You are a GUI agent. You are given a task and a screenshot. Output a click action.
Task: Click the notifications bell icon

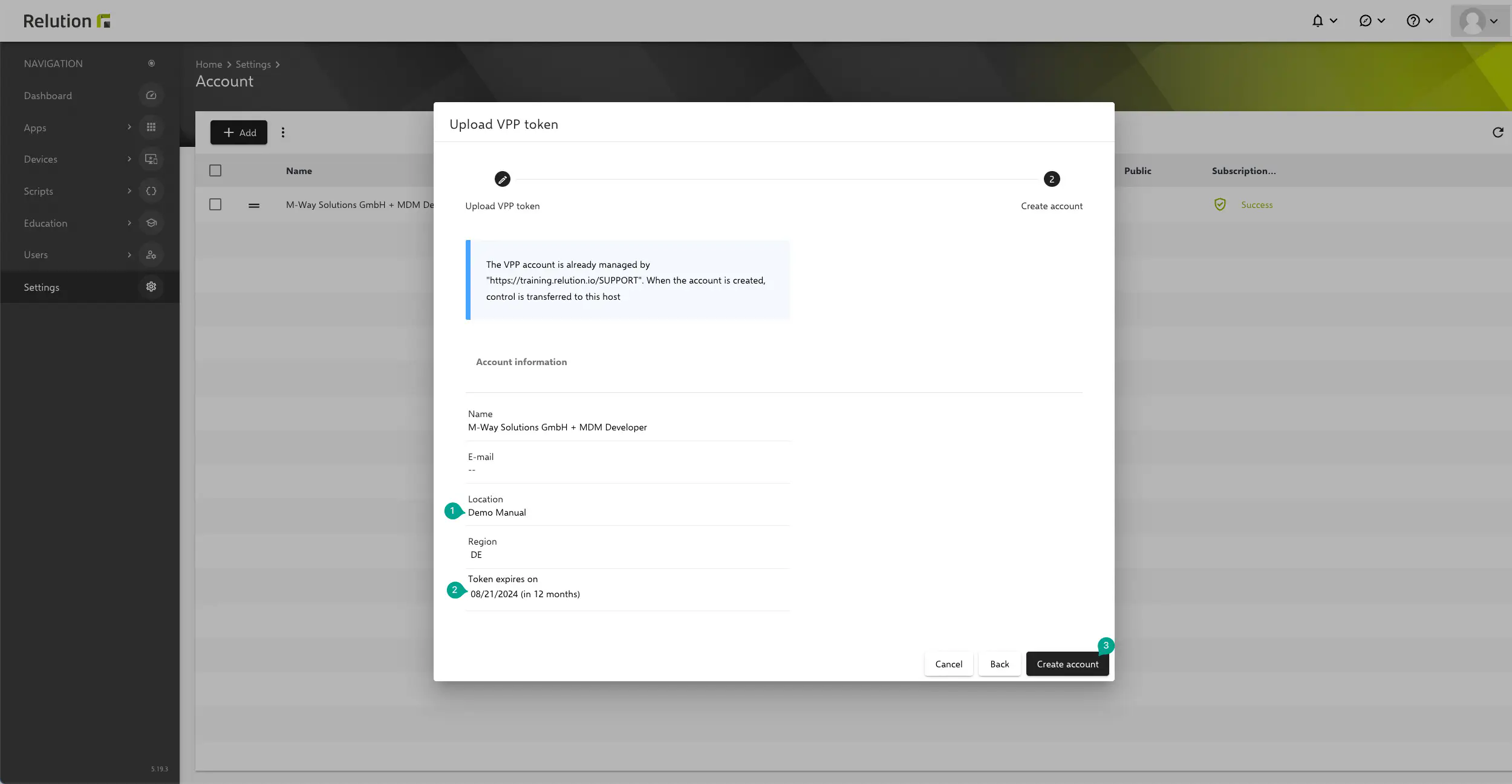pos(1317,21)
